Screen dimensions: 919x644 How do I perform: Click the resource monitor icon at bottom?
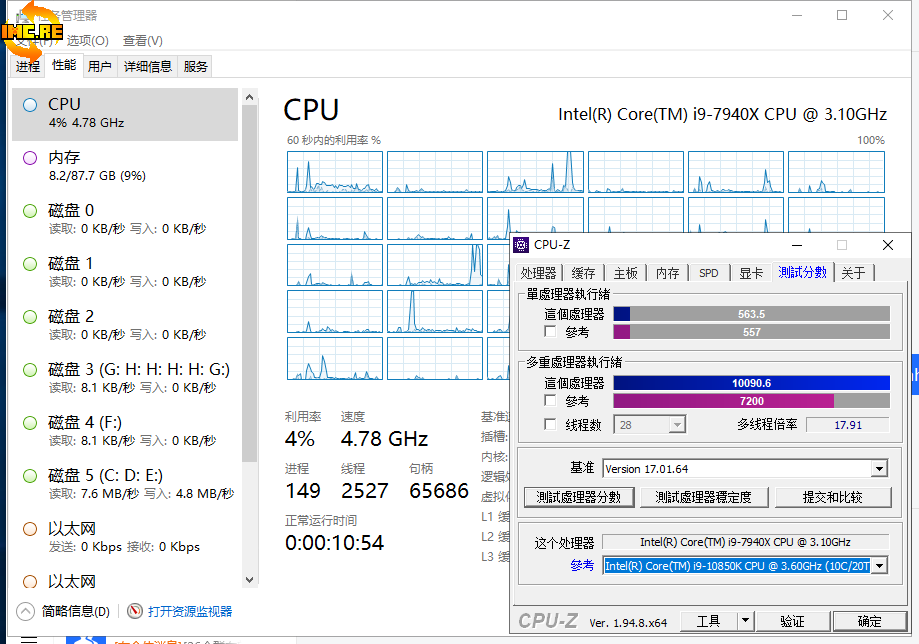pos(135,611)
